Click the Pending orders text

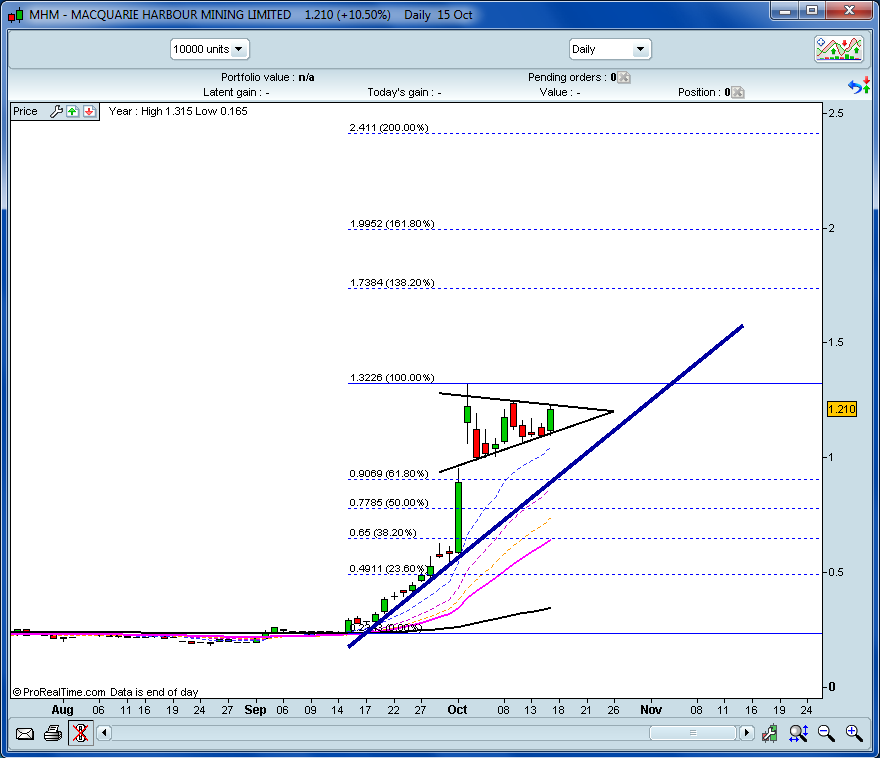point(572,77)
